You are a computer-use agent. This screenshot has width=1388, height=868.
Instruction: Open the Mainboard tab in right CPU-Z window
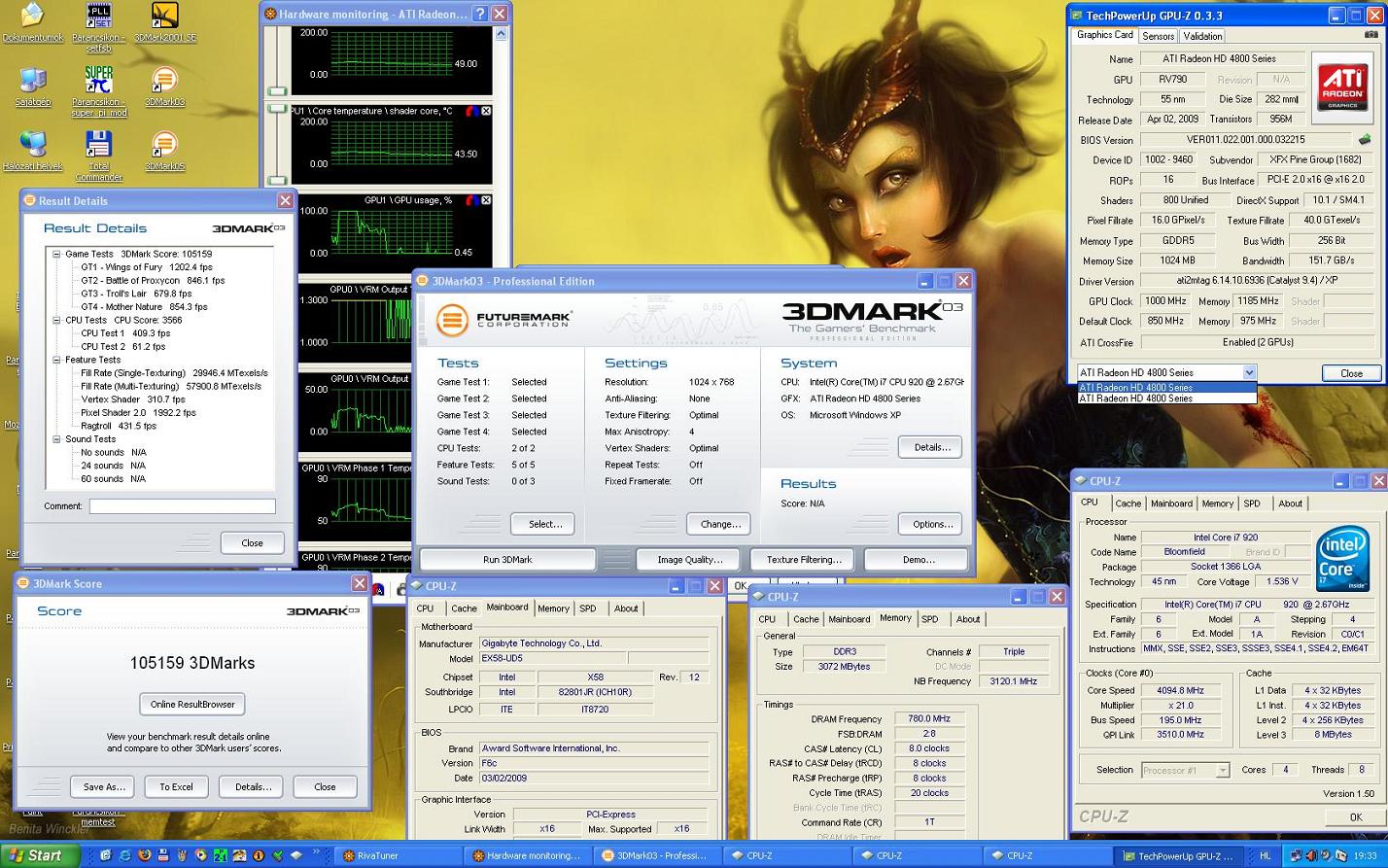[x=1171, y=503]
